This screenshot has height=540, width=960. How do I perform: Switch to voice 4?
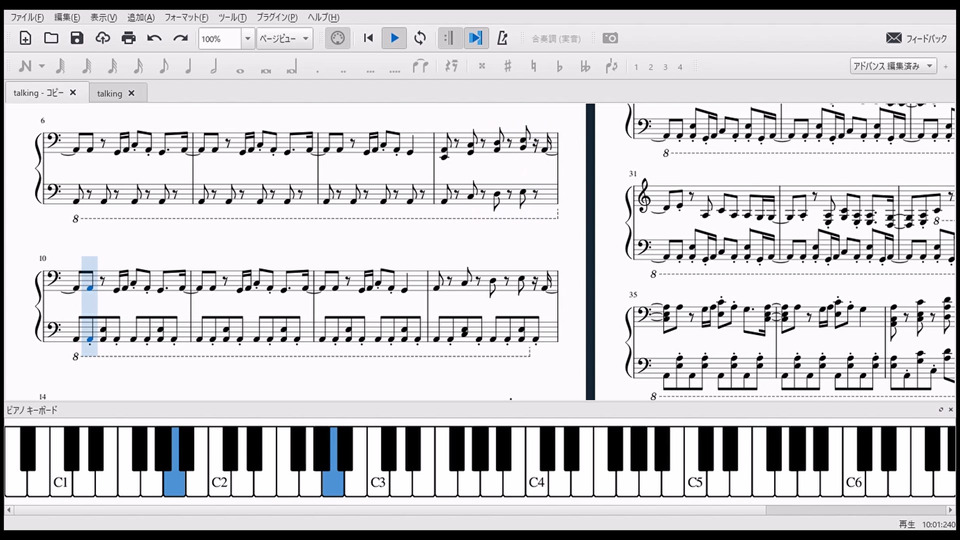(680, 67)
